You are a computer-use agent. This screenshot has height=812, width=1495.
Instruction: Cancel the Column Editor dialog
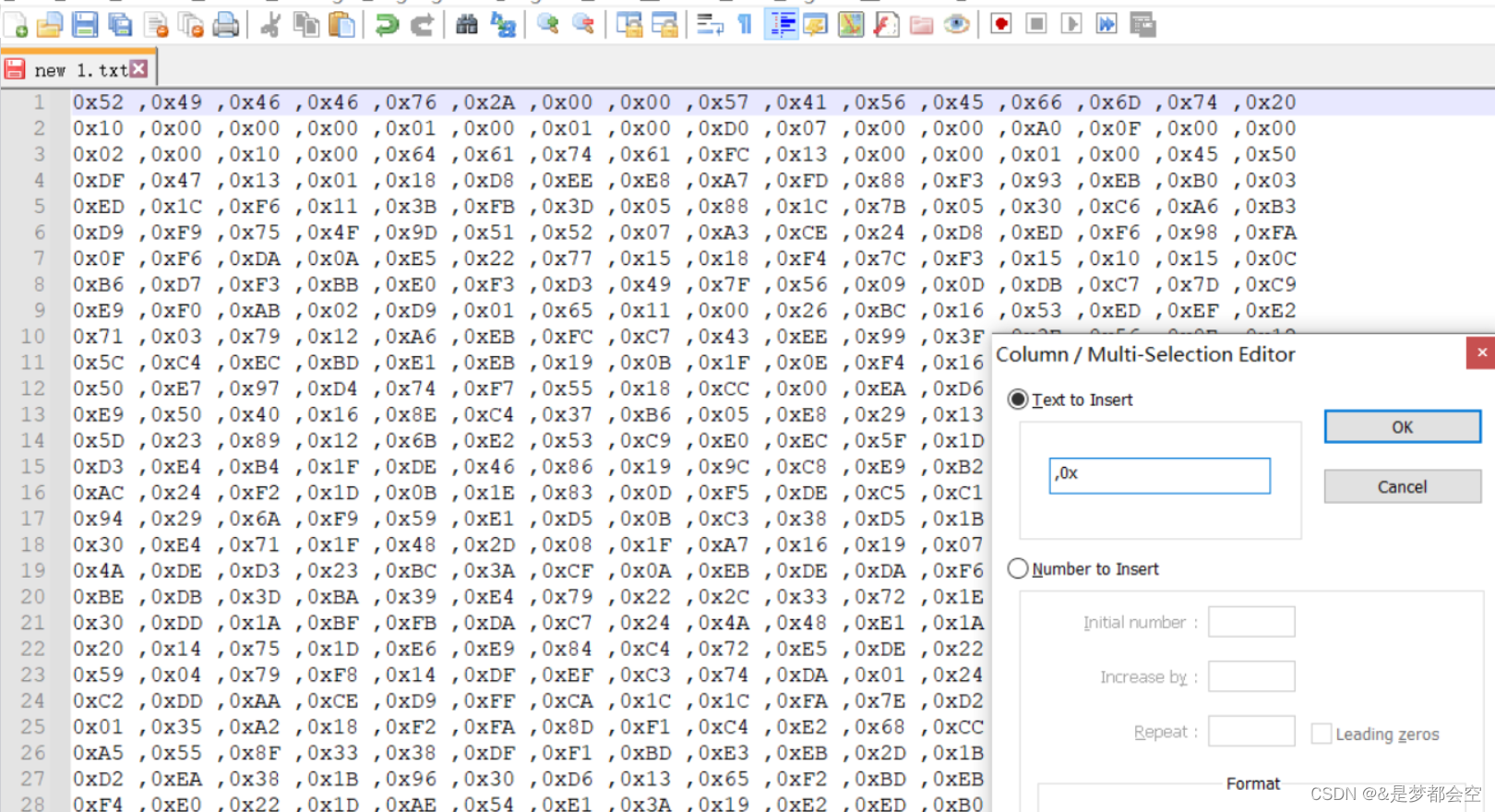tap(1403, 486)
